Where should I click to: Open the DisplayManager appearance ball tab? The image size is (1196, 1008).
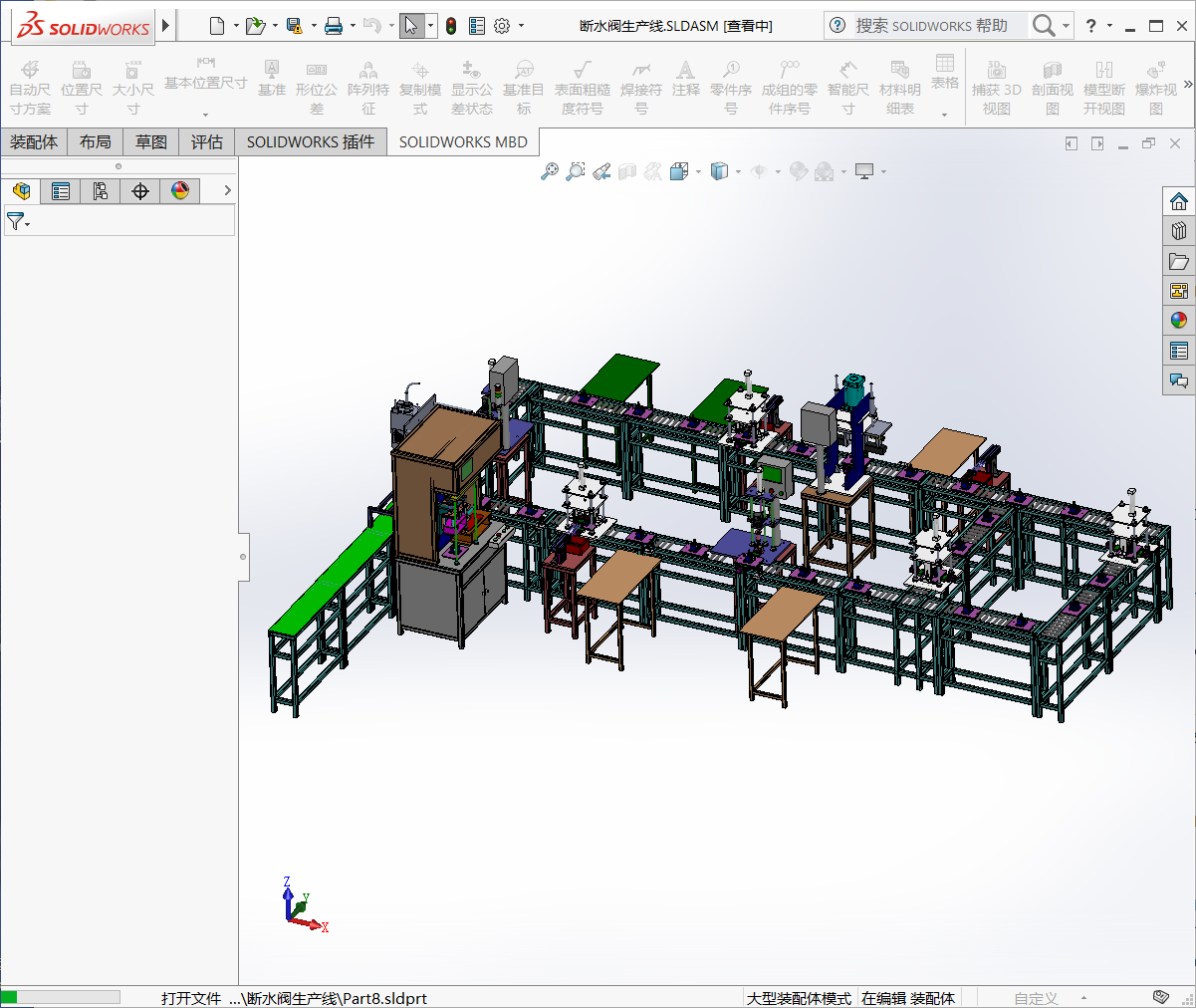(180, 191)
